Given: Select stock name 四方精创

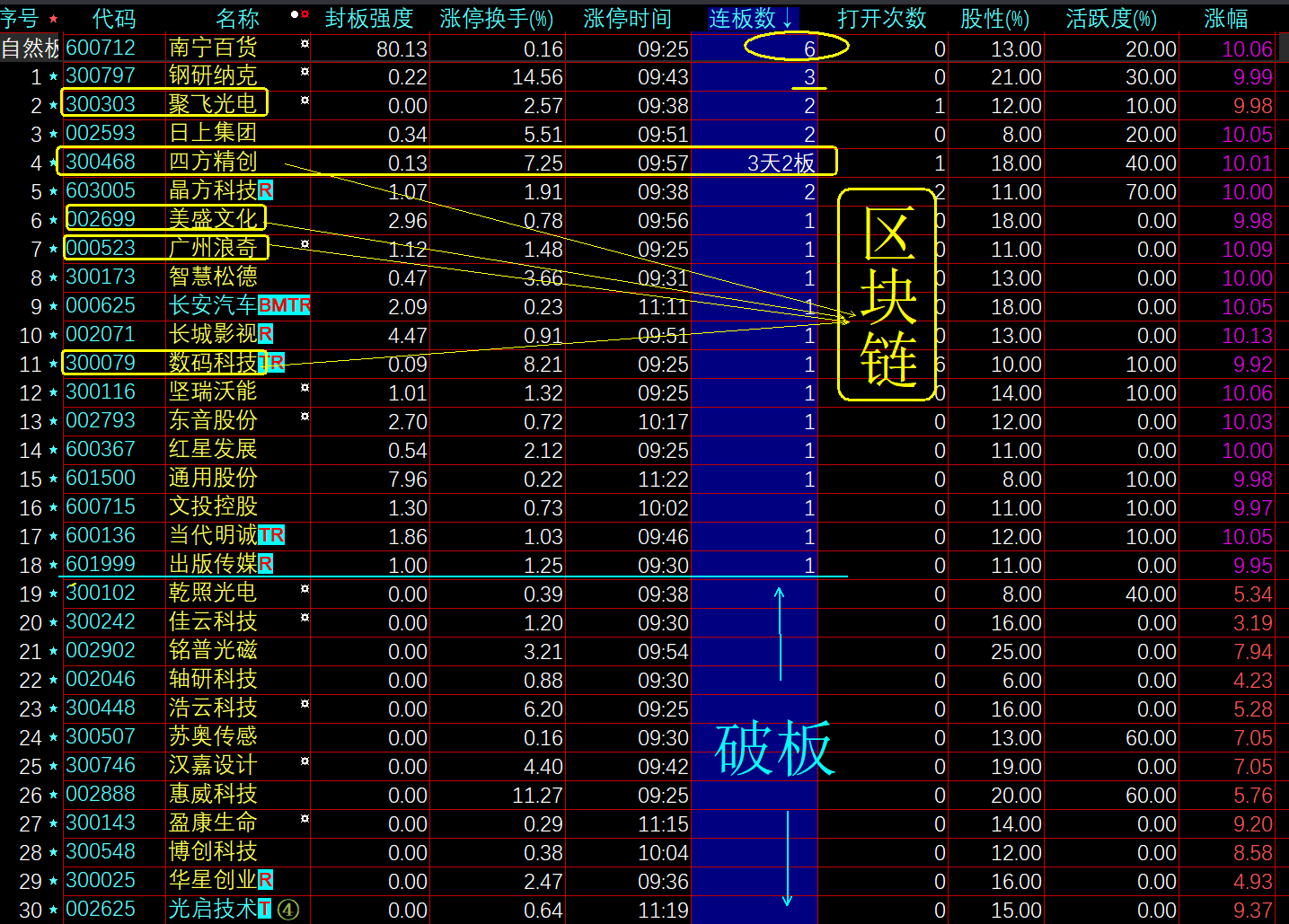Looking at the screenshot, I should click(213, 162).
